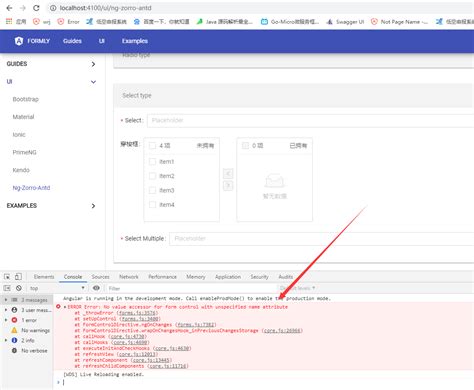Switch to the Audits tab
474x390 pixels.
pyautogui.click(x=286, y=277)
